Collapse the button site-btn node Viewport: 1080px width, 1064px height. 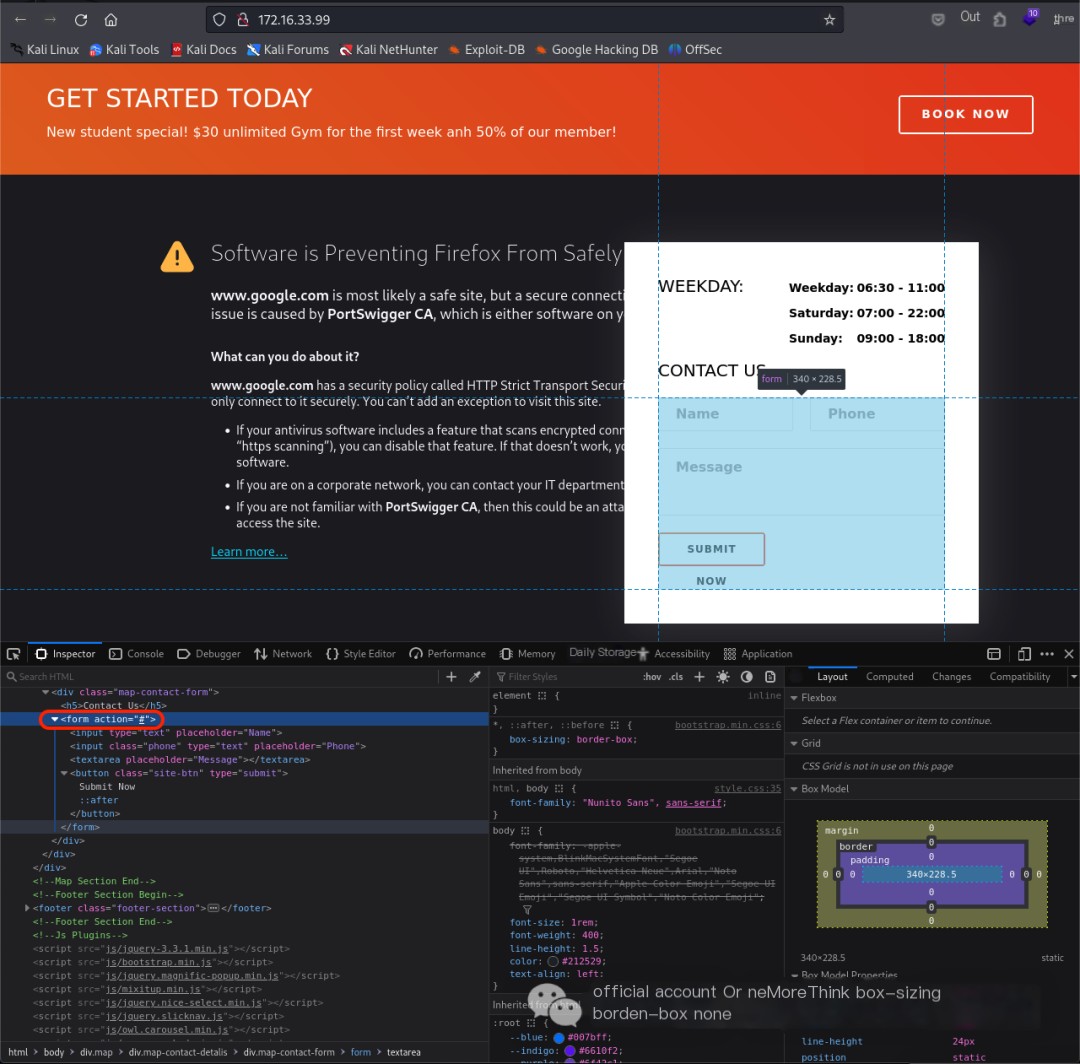click(x=64, y=773)
